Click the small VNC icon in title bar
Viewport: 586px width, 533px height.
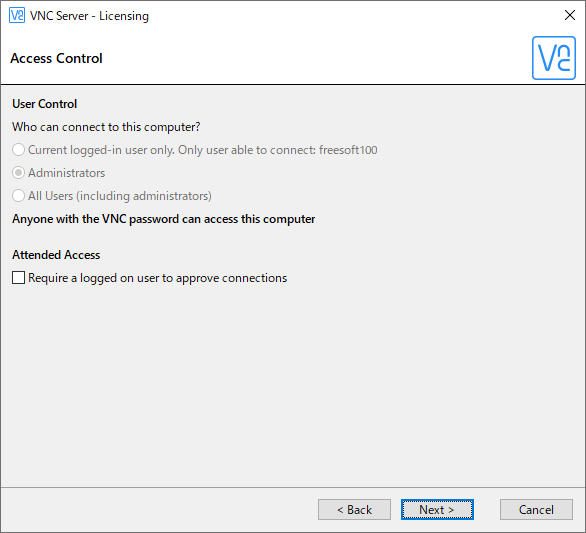click(17, 15)
